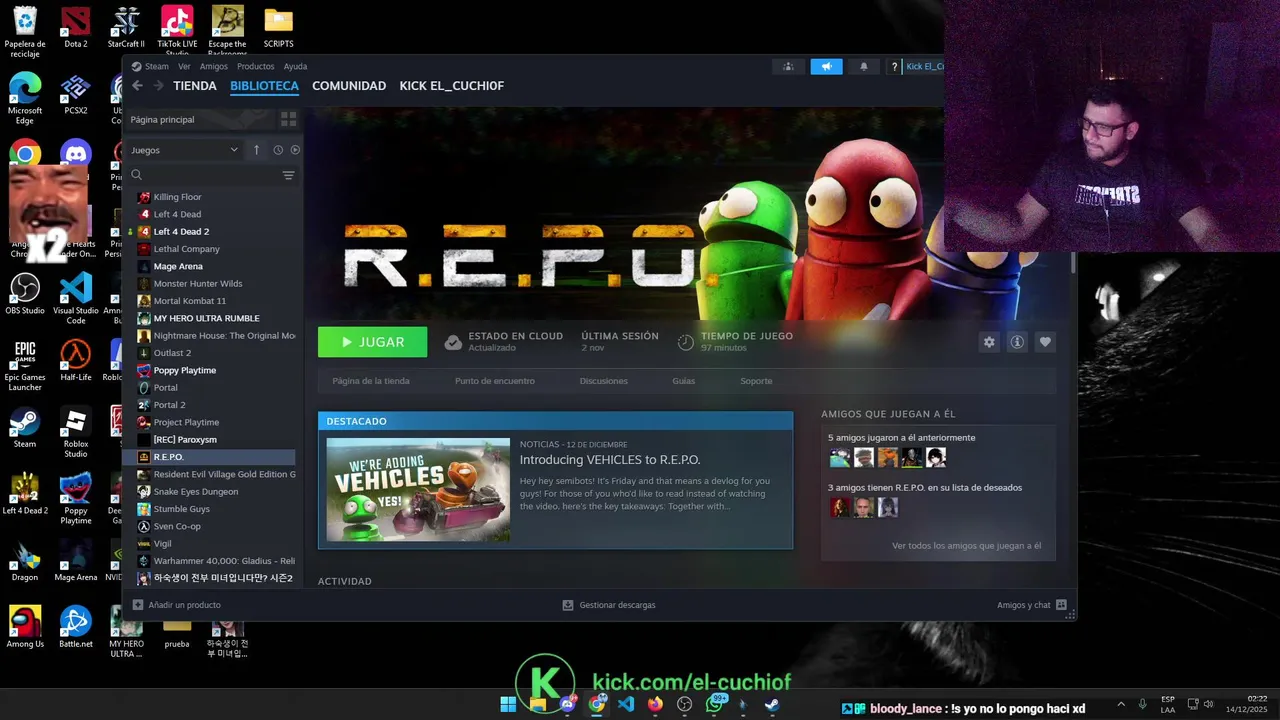
Task: Add R.E.P.O. to favorites heart icon
Action: pyautogui.click(x=1045, y=342)
